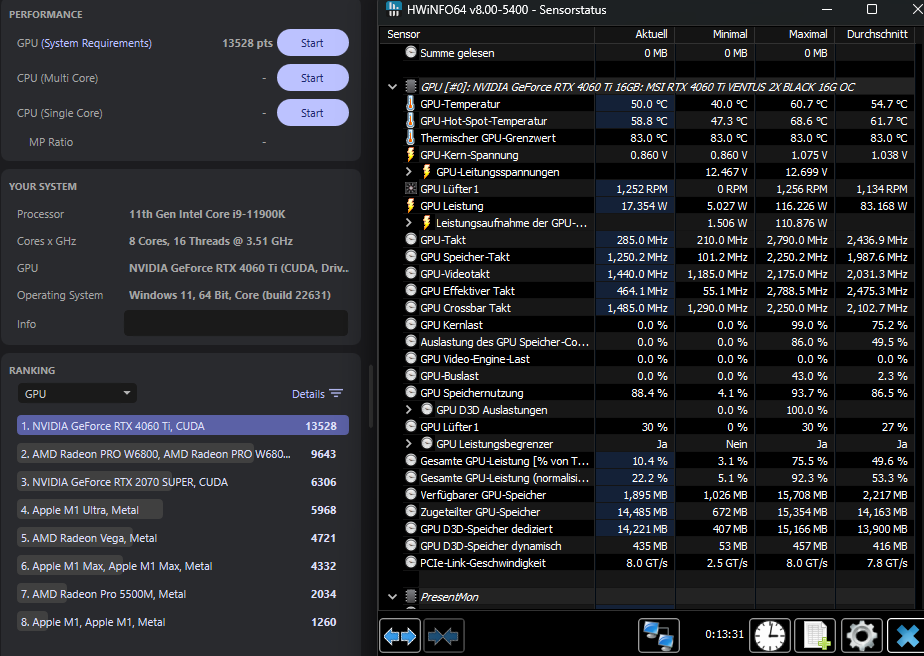The height and width of the screenshot is (656, 924).
Task: Select the GPU Video-Engine-Last row label
Action: coord(475,359)
